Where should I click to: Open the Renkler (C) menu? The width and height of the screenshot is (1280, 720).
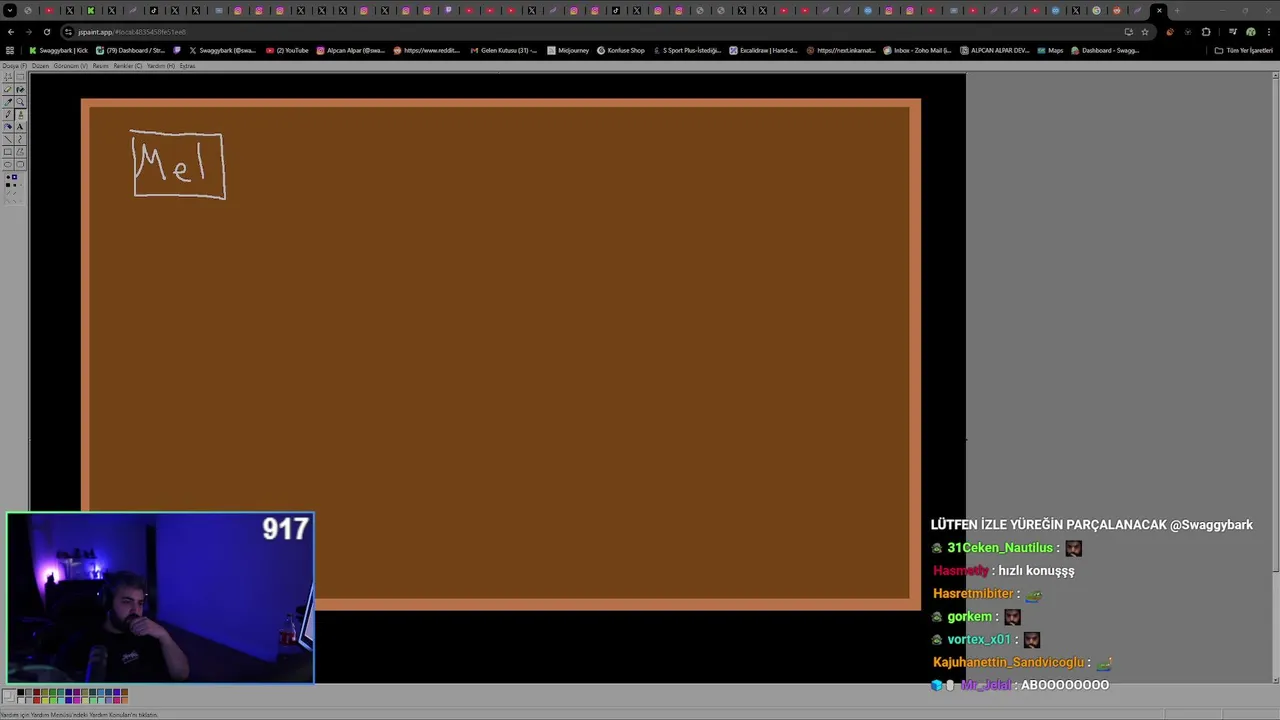tap(128, 66)
